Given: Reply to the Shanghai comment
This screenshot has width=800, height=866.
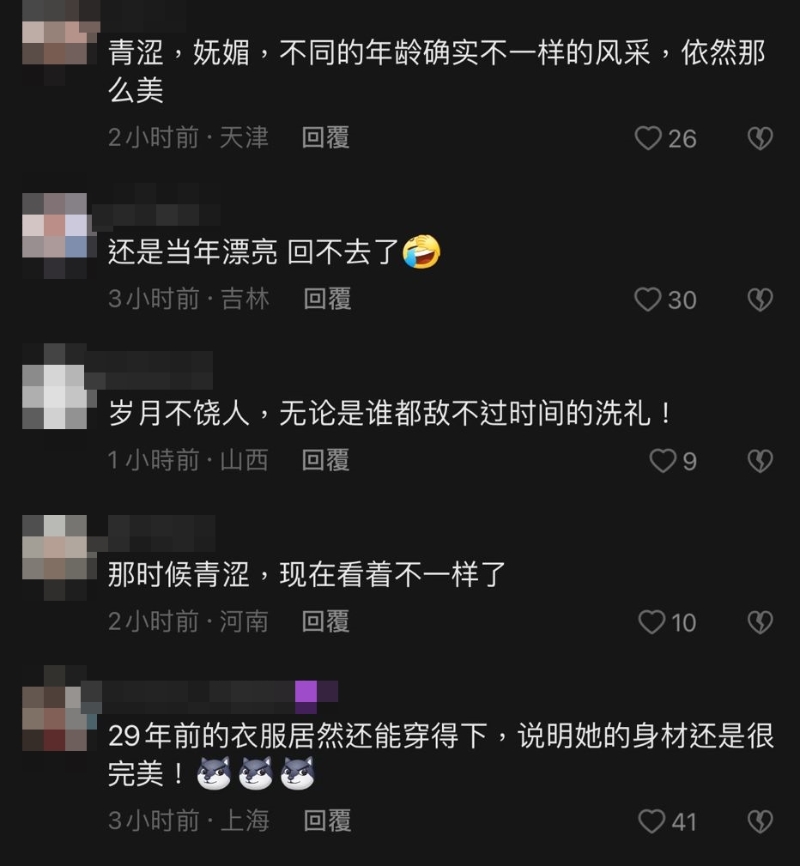Looking at the screenshot, I should pos(327,821).
